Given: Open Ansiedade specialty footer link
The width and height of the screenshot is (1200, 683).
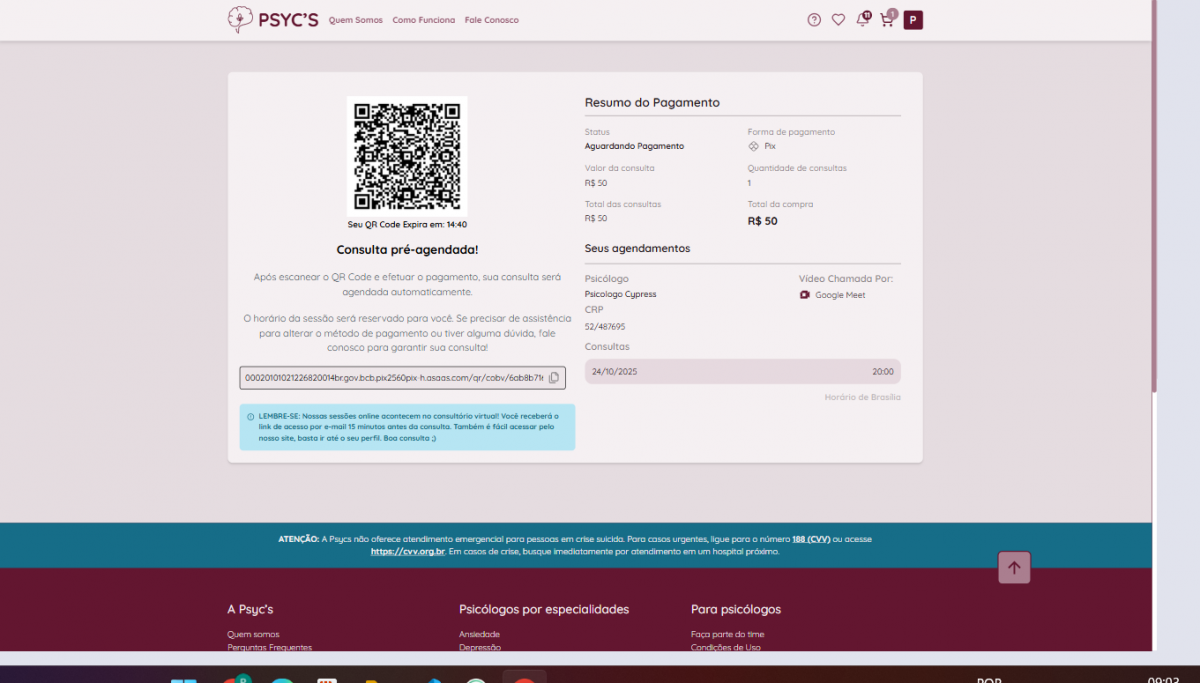Looking at the screenshot, I should click(479, 634).
